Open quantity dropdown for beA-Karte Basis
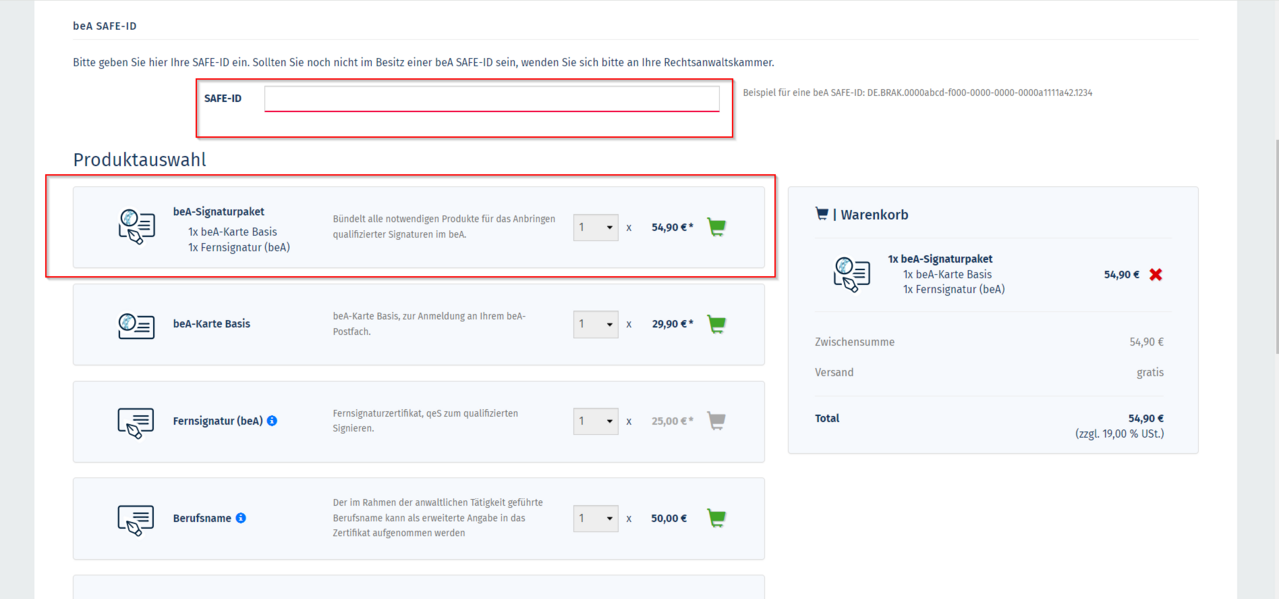 click(x=596, y=324)
